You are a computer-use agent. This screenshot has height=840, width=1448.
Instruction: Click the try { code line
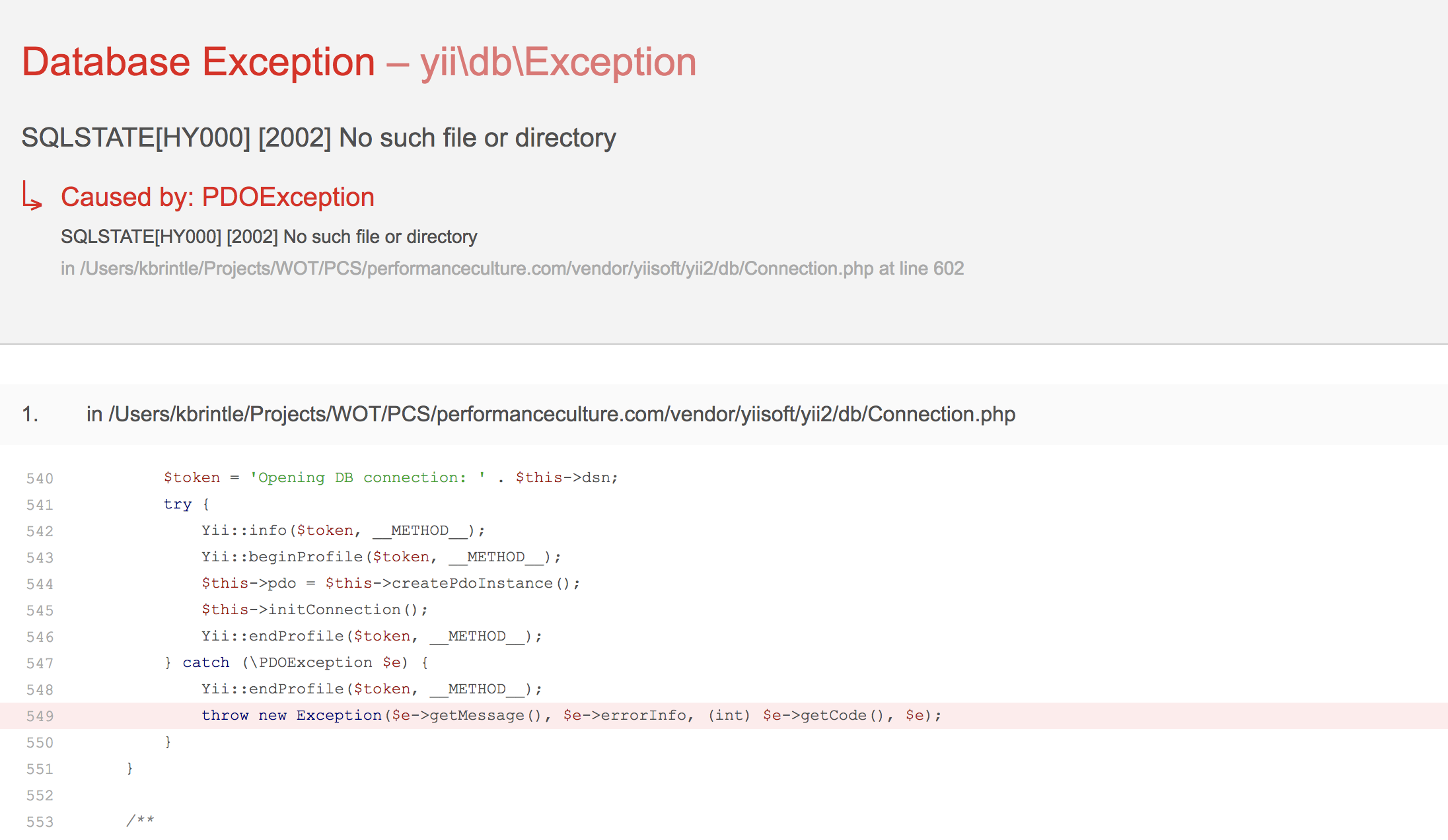click(186, 504)
